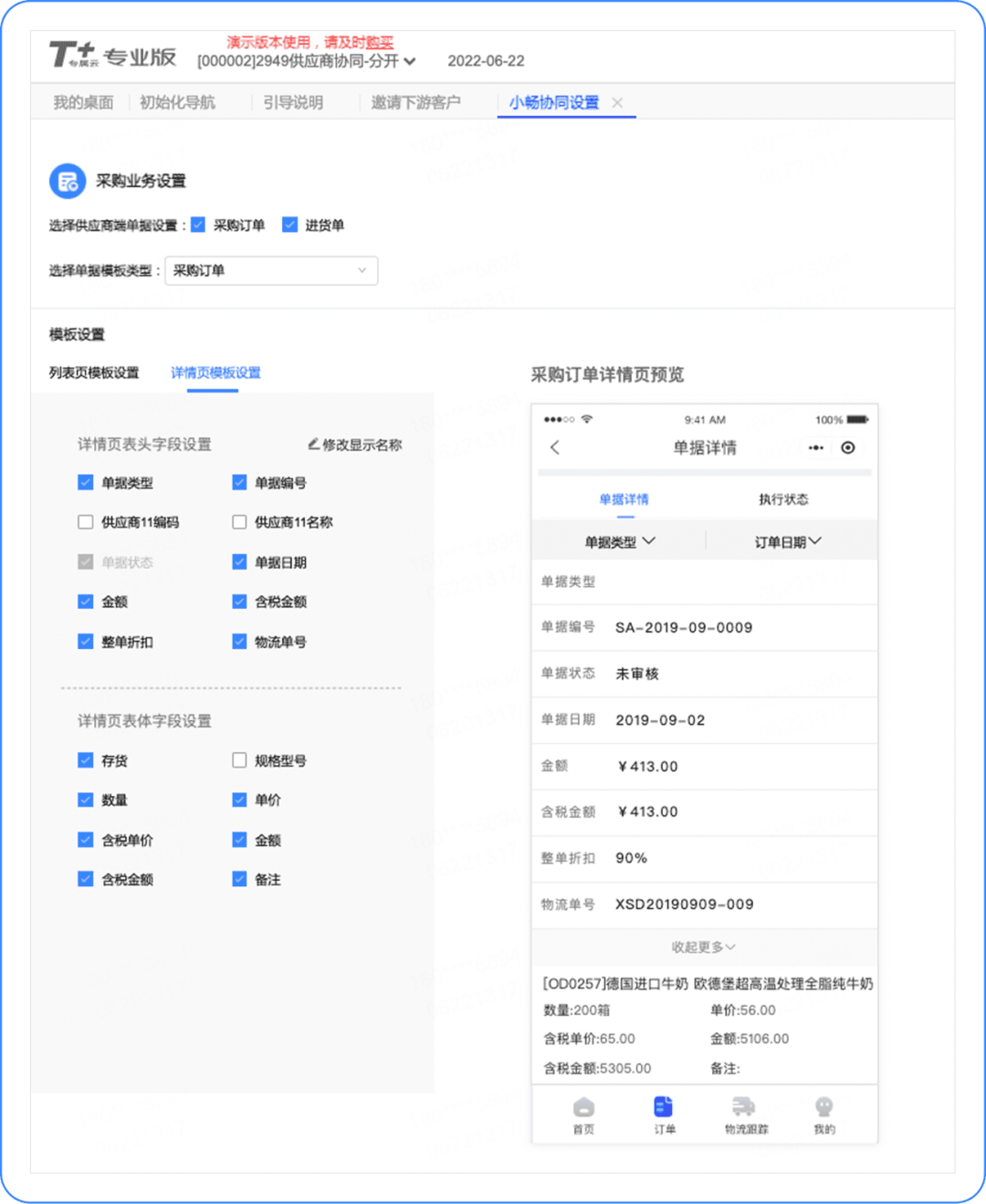Click the 物流单号 value XSD20190909-009
The height and width of the screenshot is (1204, 986).
[x=685, y=904]
